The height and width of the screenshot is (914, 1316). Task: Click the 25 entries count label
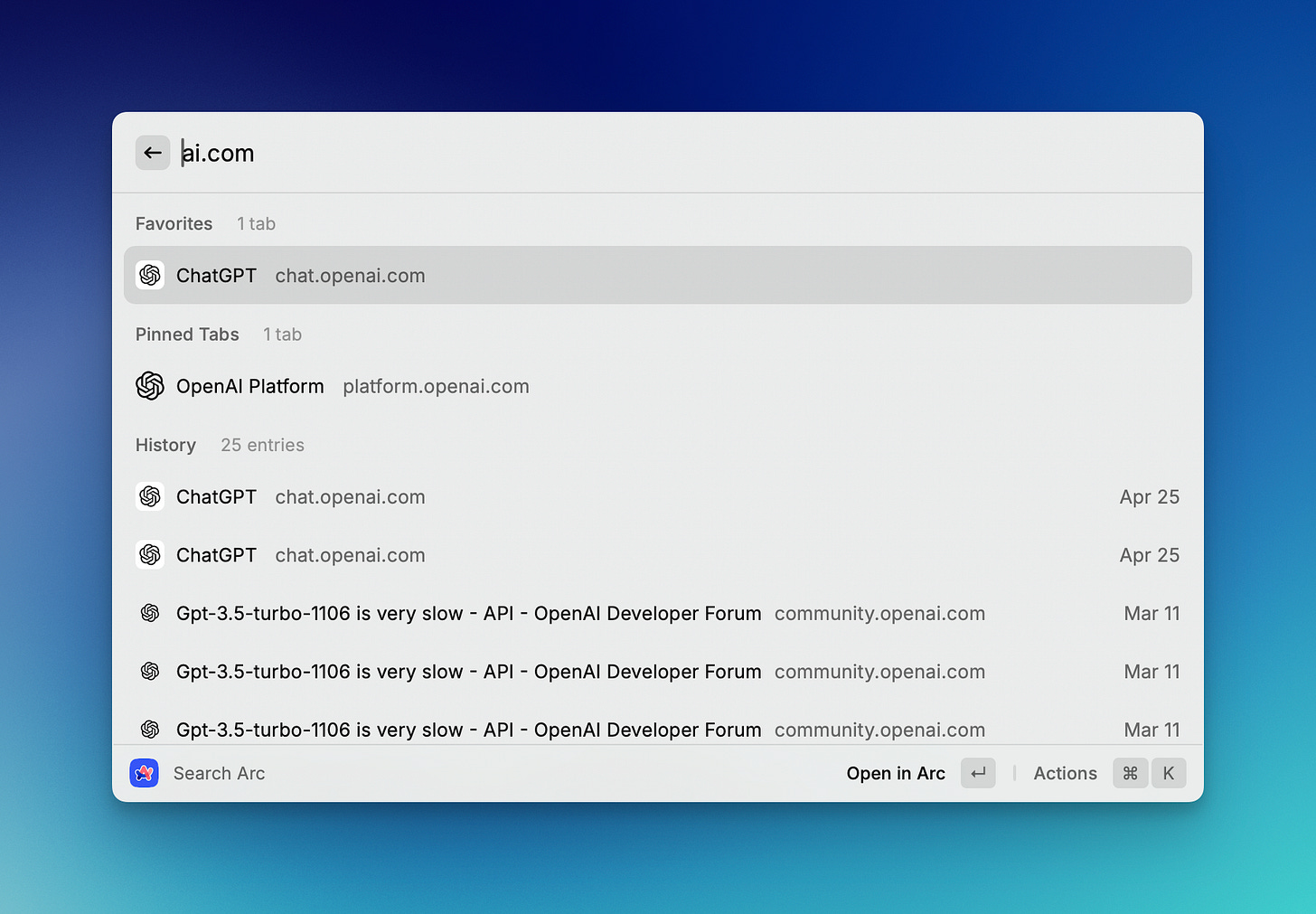(x=262, y=445)
